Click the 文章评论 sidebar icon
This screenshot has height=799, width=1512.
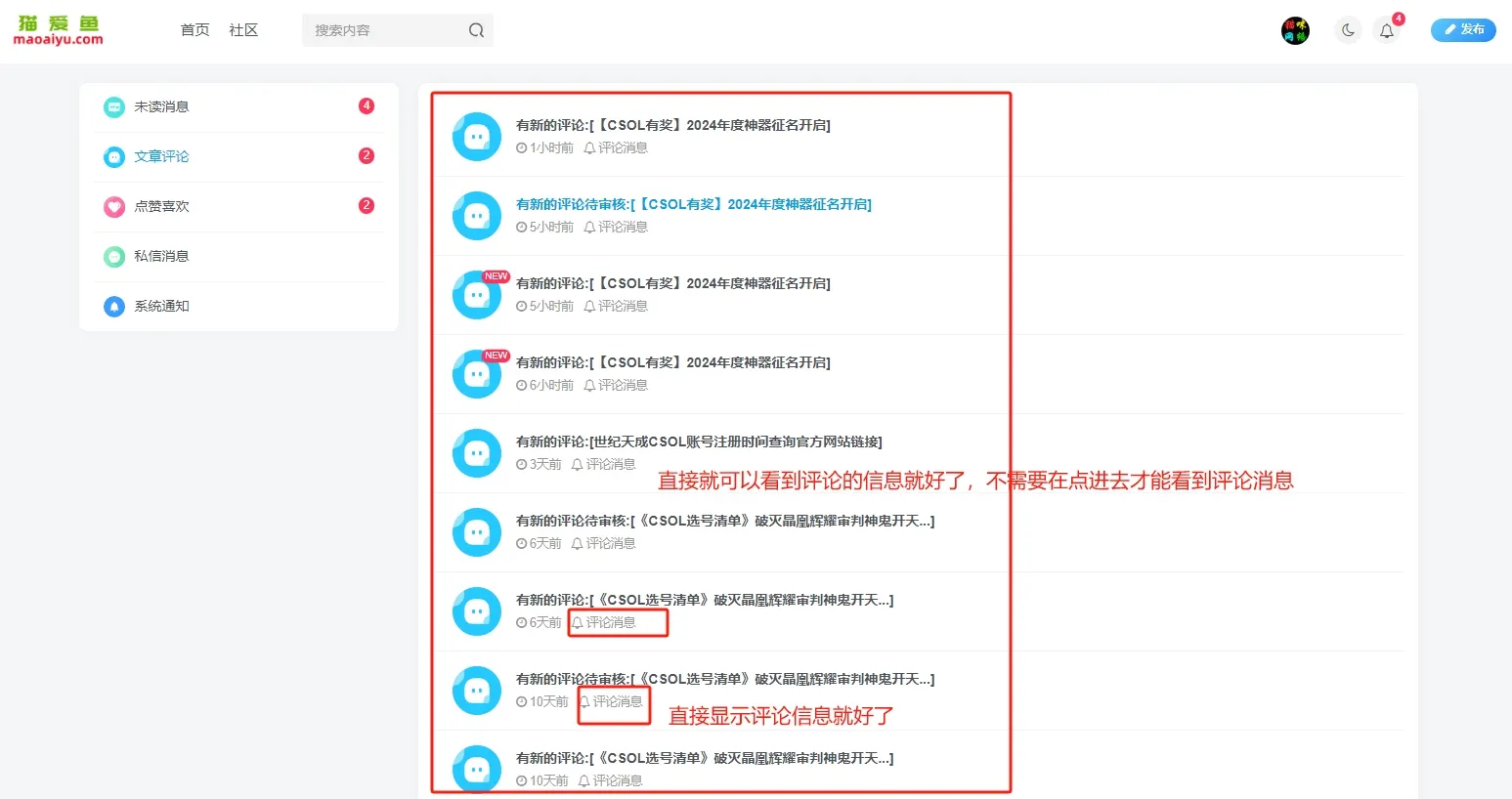coord(114,156)
